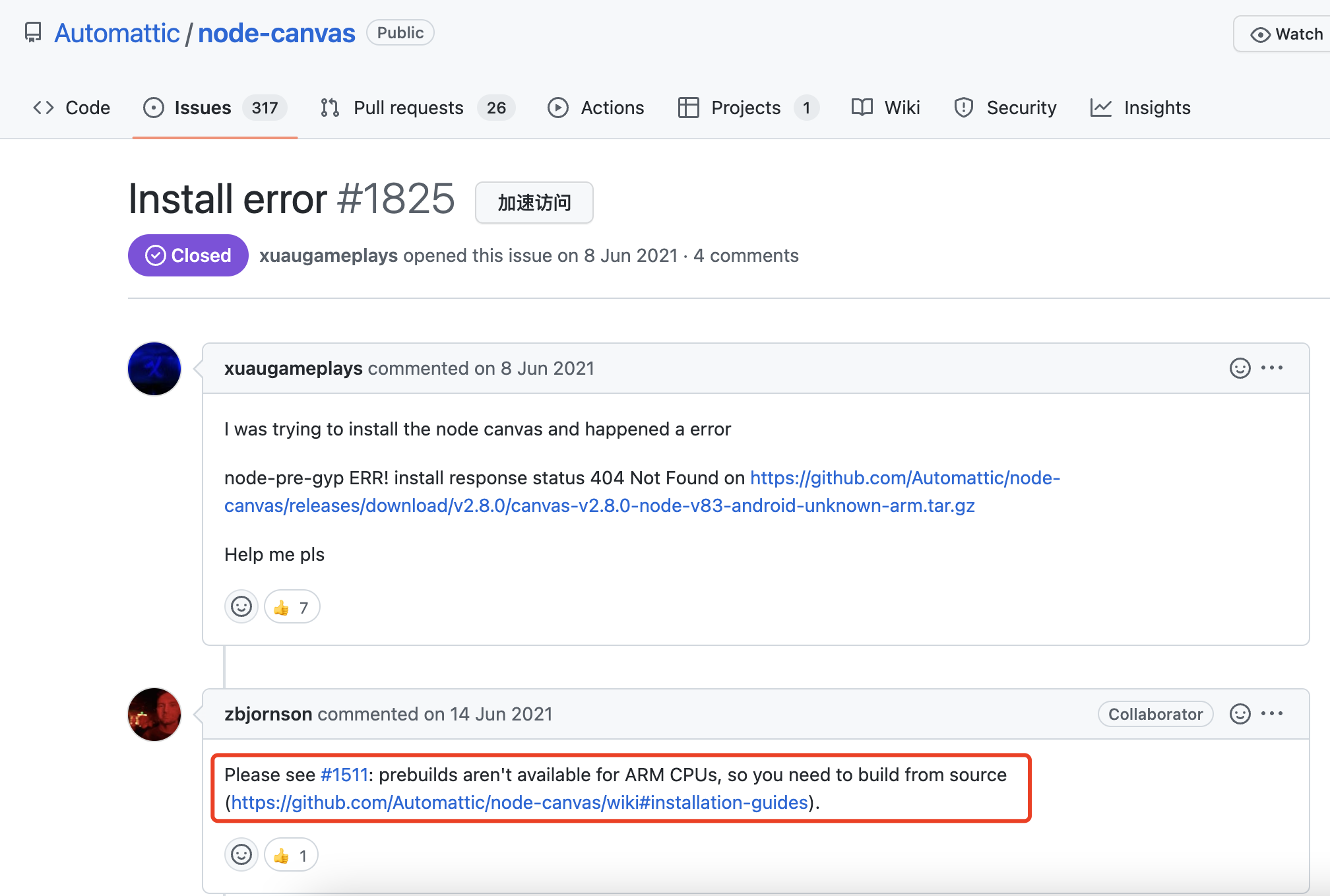Viewport: 1330px width, 896px height.
Task: Open the Automattic owner link
Action: point(117,33)
